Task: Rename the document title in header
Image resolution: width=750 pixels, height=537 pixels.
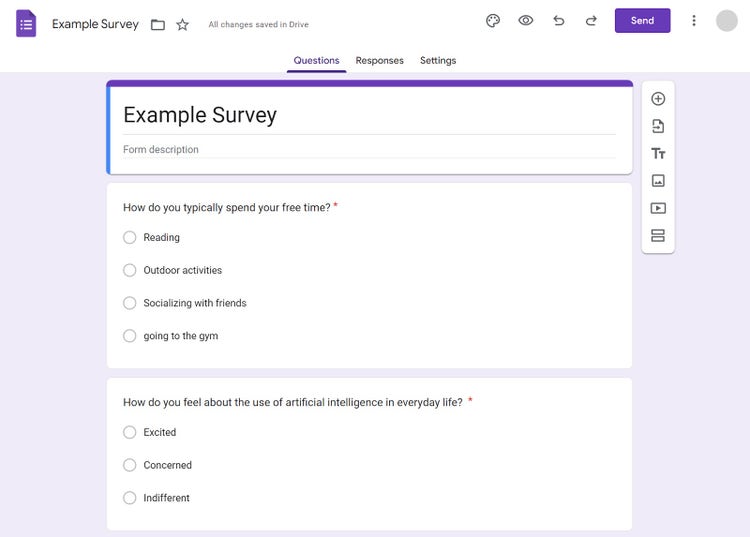Action: 95,24
